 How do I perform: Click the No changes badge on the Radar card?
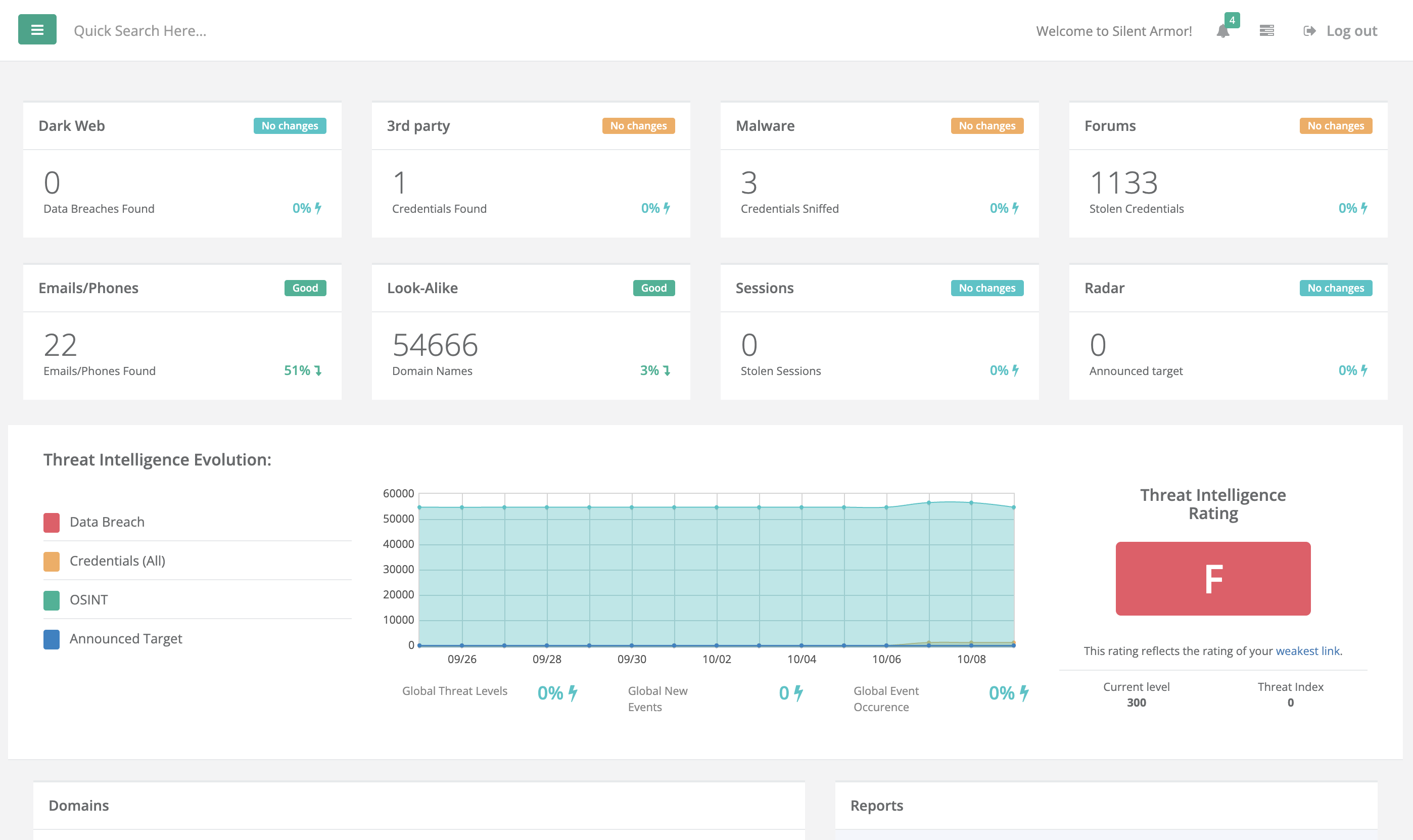click(x=1336, y=288)
